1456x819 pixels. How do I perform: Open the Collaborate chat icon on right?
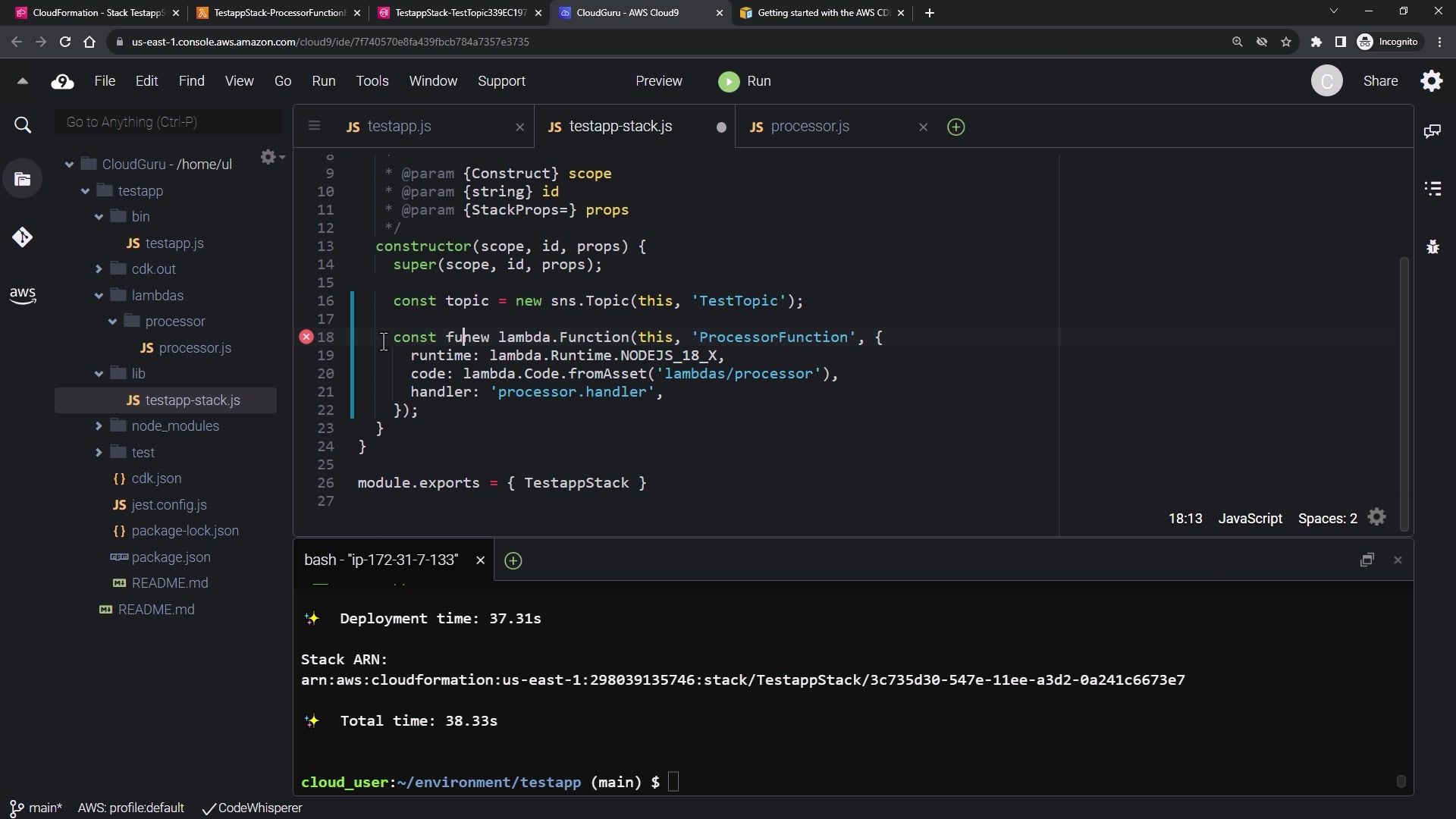click(1432, 131)
